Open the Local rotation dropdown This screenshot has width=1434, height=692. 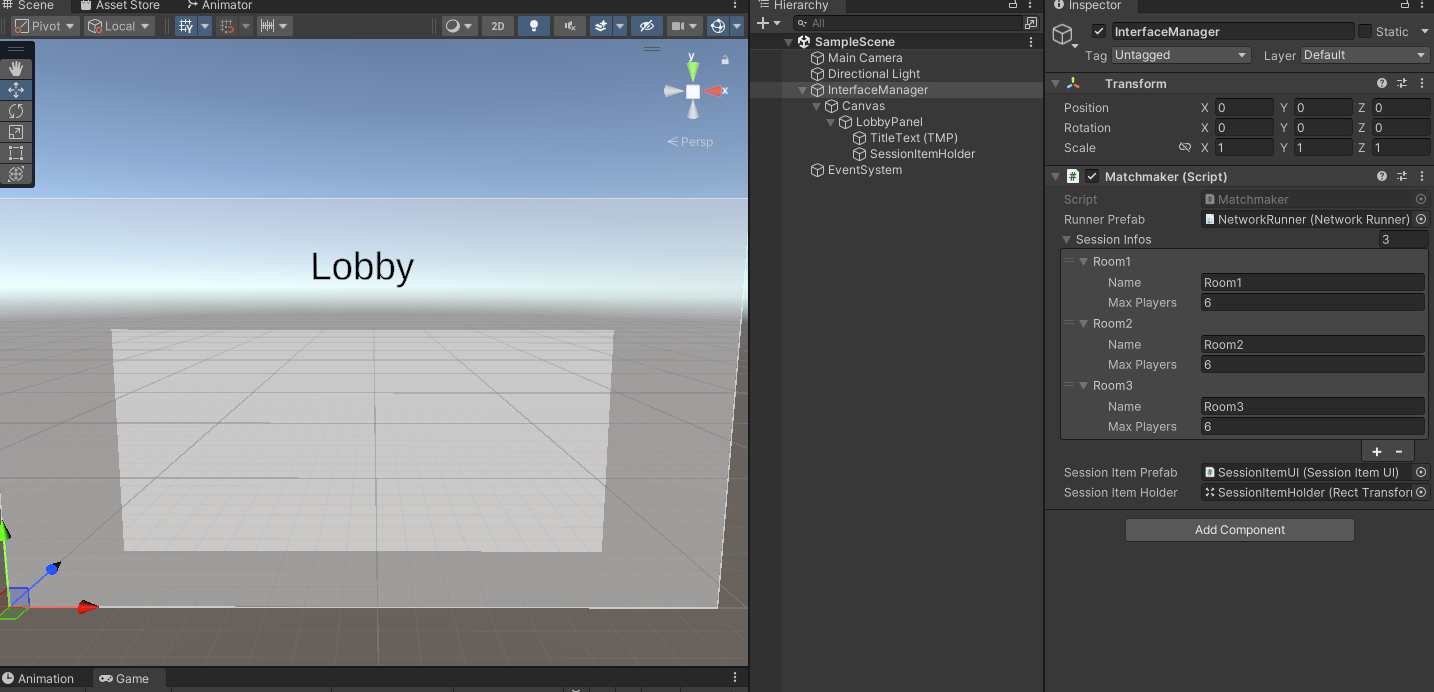pyautogui.click(x=118, y=26)
